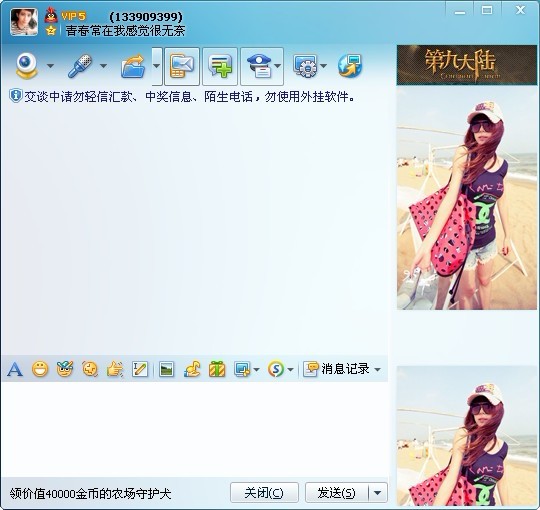Screen dimensions: 540x510
Task: Send a gift with the gift box icon
Action: click(217, 369)
